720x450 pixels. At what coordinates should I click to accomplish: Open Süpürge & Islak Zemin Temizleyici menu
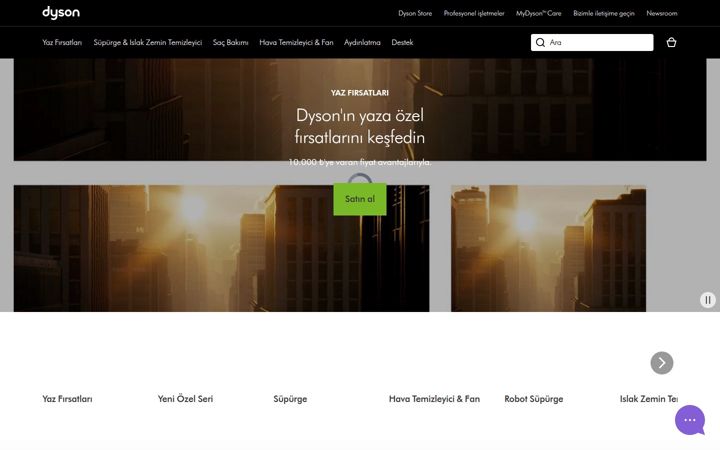147,42
